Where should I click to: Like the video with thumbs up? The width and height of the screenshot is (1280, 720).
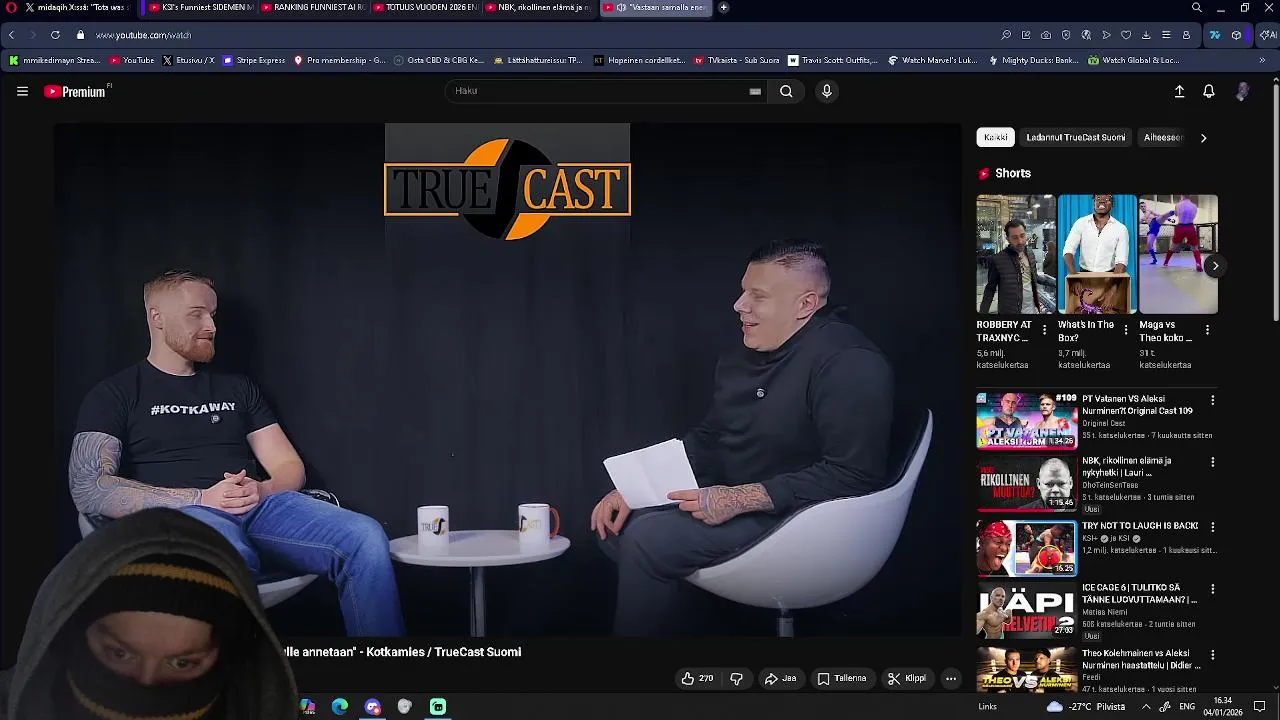698,678
